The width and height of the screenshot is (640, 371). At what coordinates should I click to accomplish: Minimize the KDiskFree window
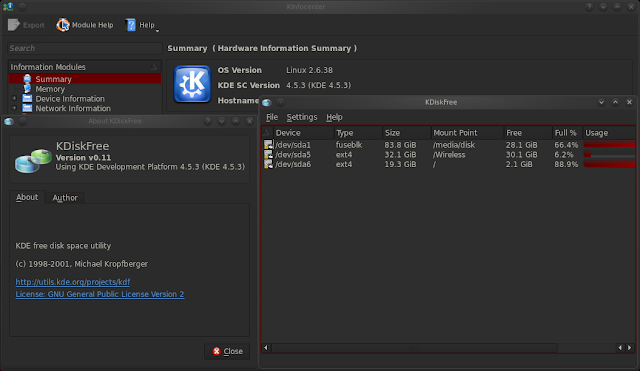[601, 102]
